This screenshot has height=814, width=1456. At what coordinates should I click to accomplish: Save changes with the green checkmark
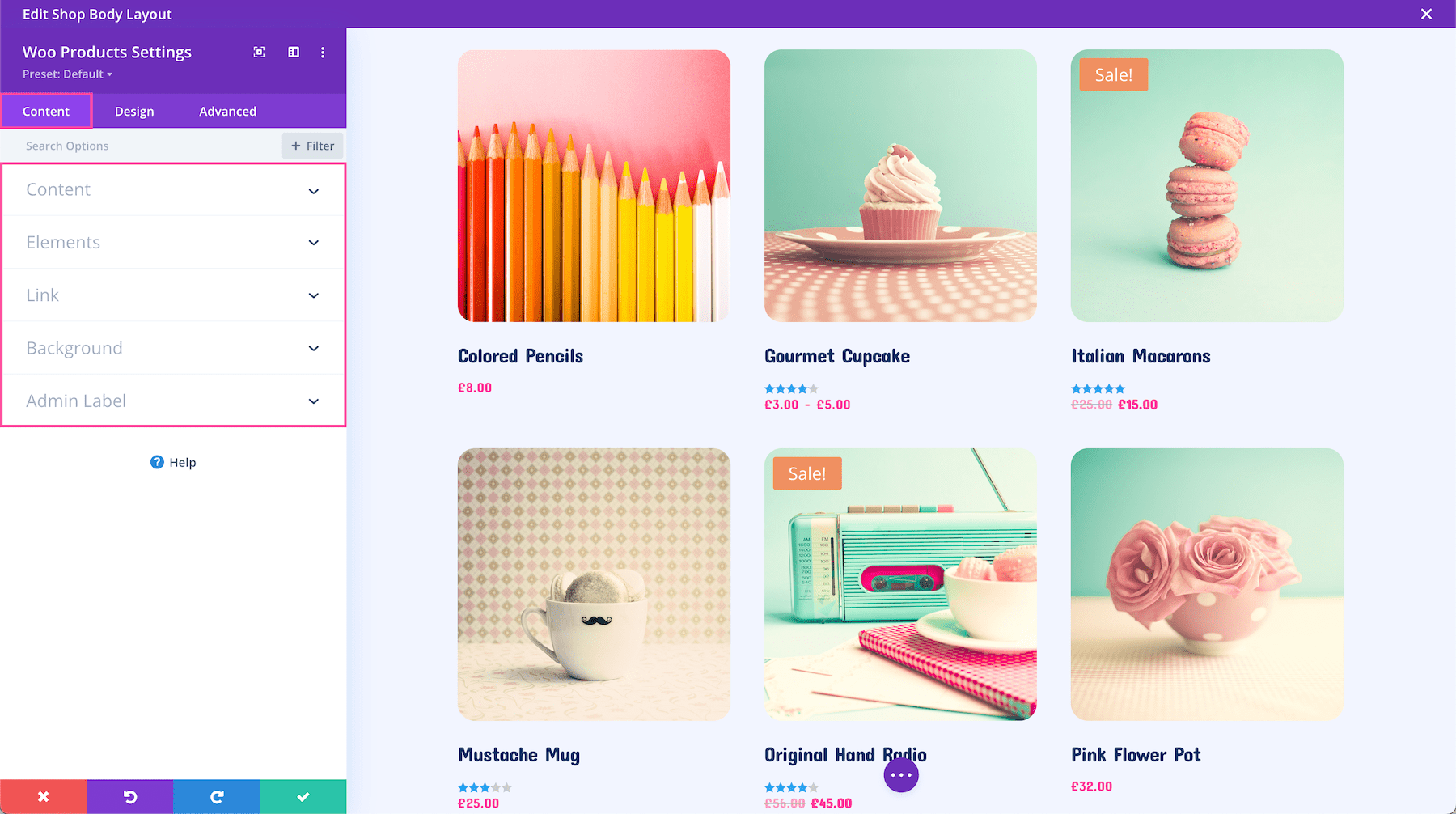303,797
